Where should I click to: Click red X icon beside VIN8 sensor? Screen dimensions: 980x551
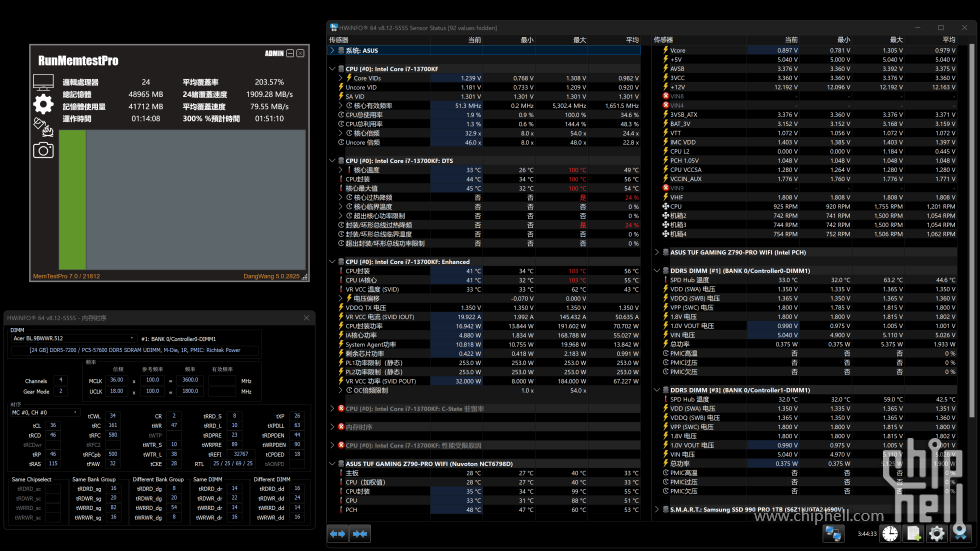click(666, 96)
